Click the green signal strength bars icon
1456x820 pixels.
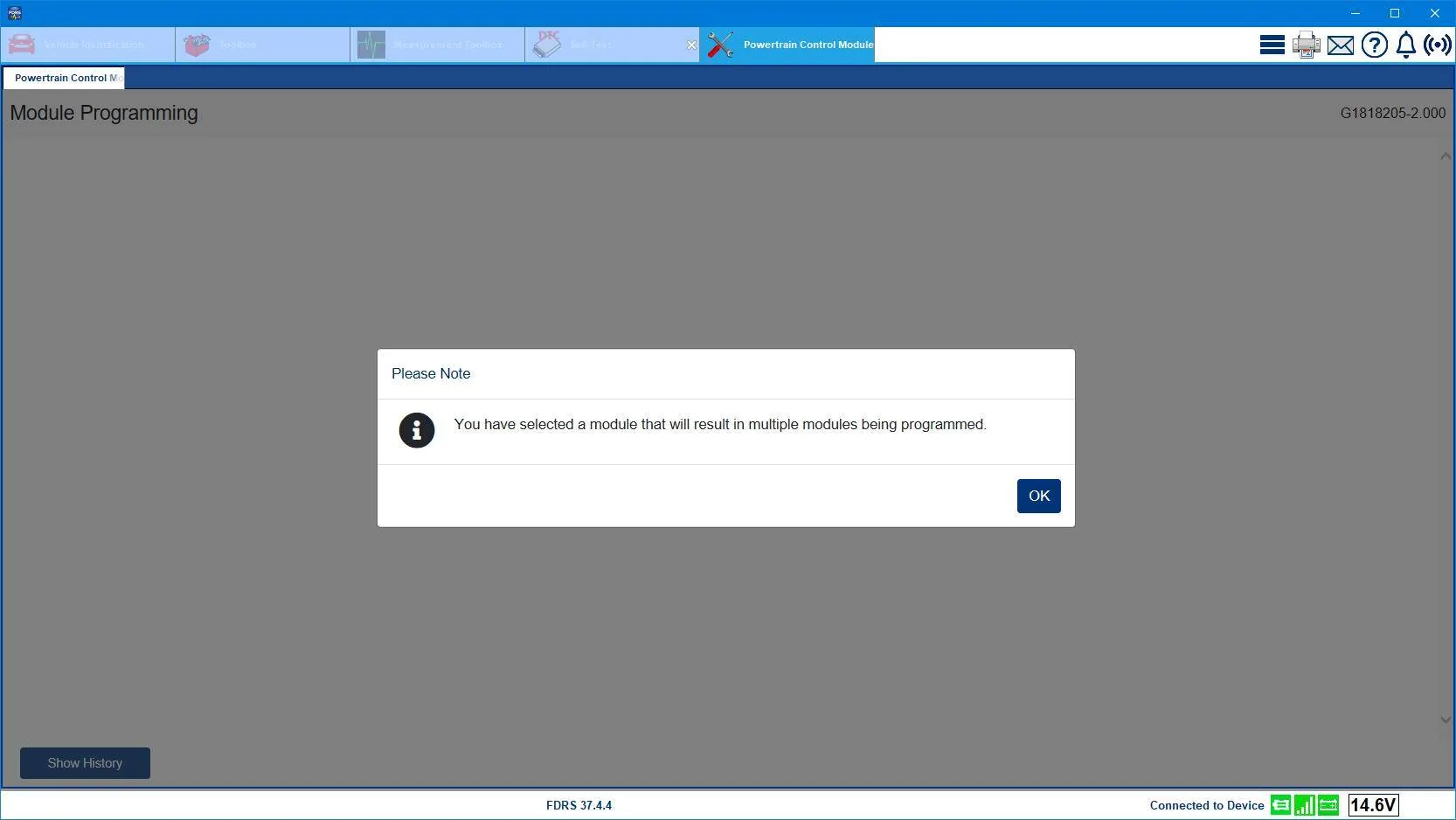pyautogui.click(x=1304, y=805)
